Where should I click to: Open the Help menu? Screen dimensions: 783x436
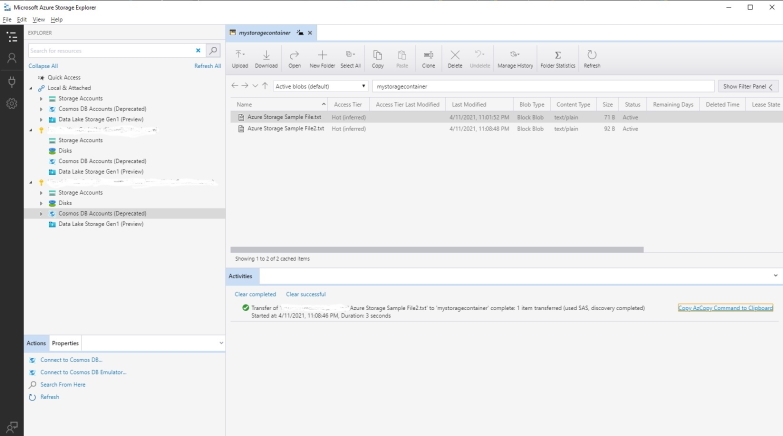click(56, 19)
